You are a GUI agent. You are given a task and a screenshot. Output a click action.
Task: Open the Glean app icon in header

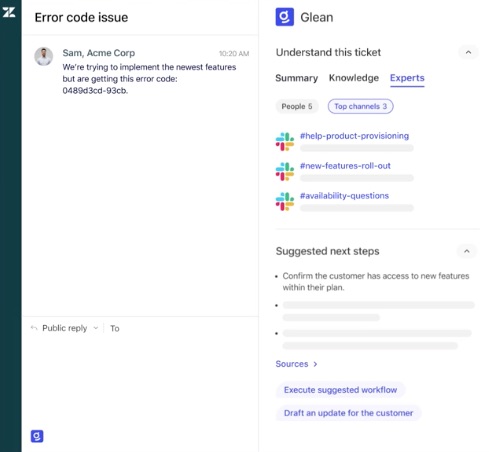click(x=284, y=17)
